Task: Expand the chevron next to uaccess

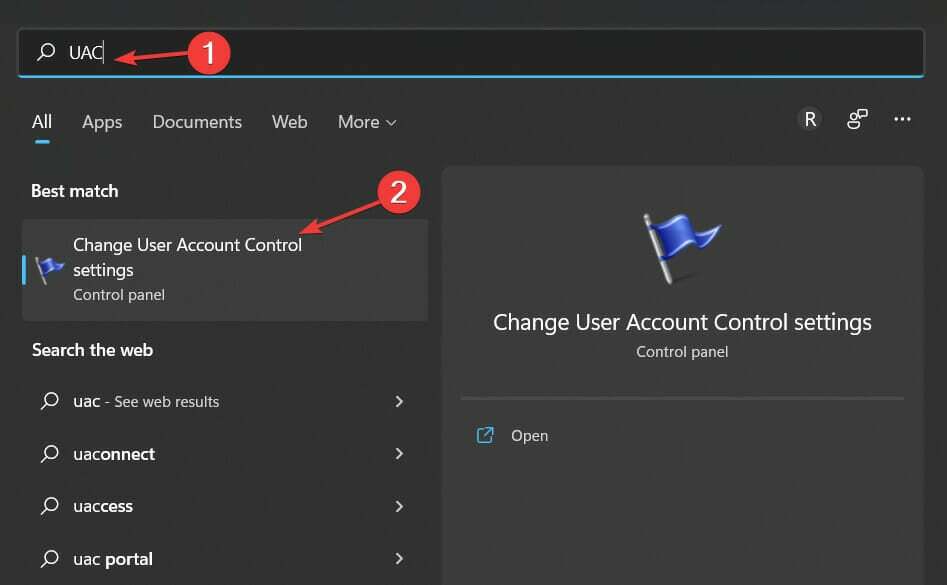Action: 399,506
